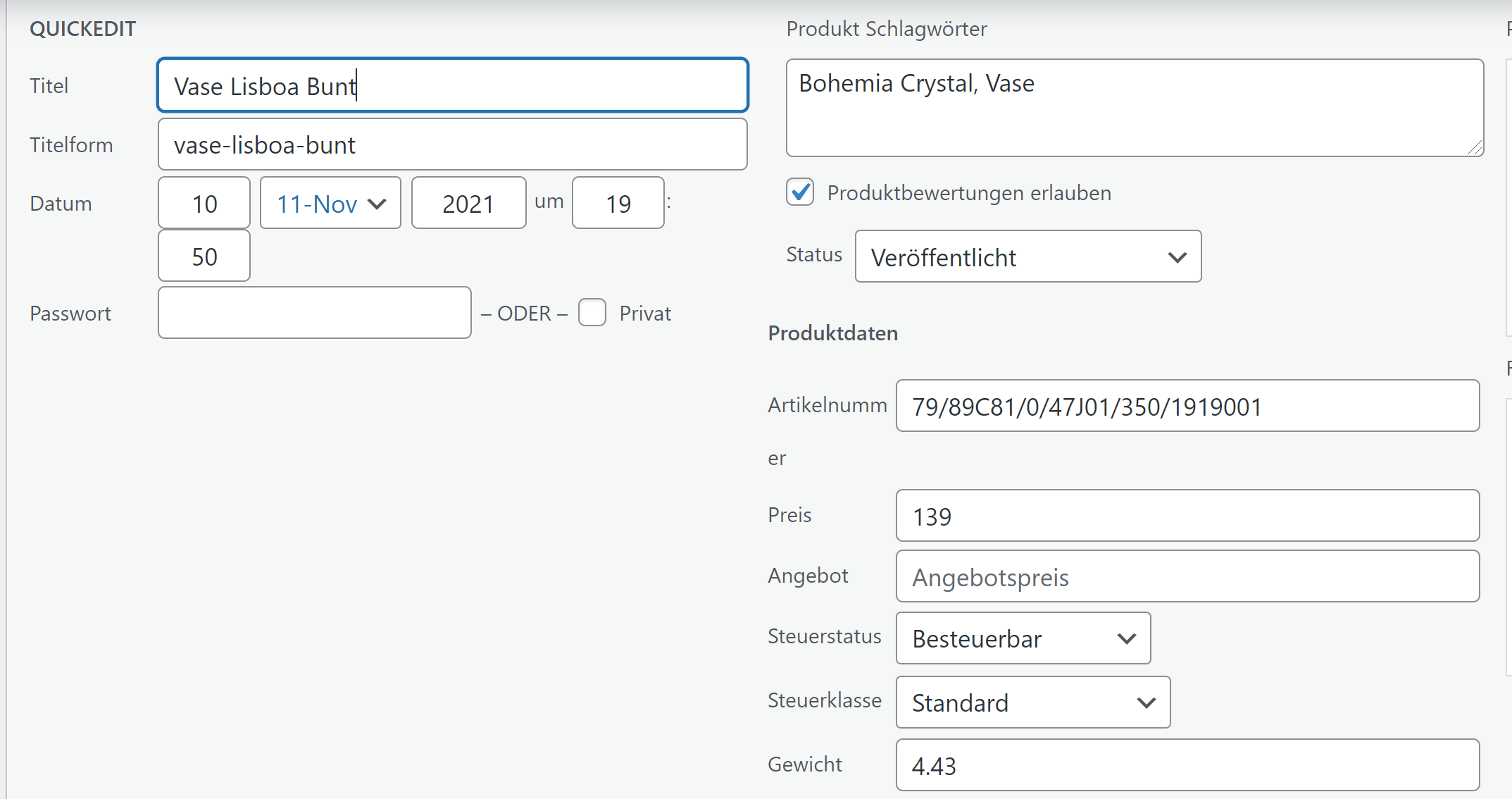Image resolution: width=1512 pixels, height=799 pixels.
Task: Click the Steuerklasse label
Action: click(x=825, y=700)
